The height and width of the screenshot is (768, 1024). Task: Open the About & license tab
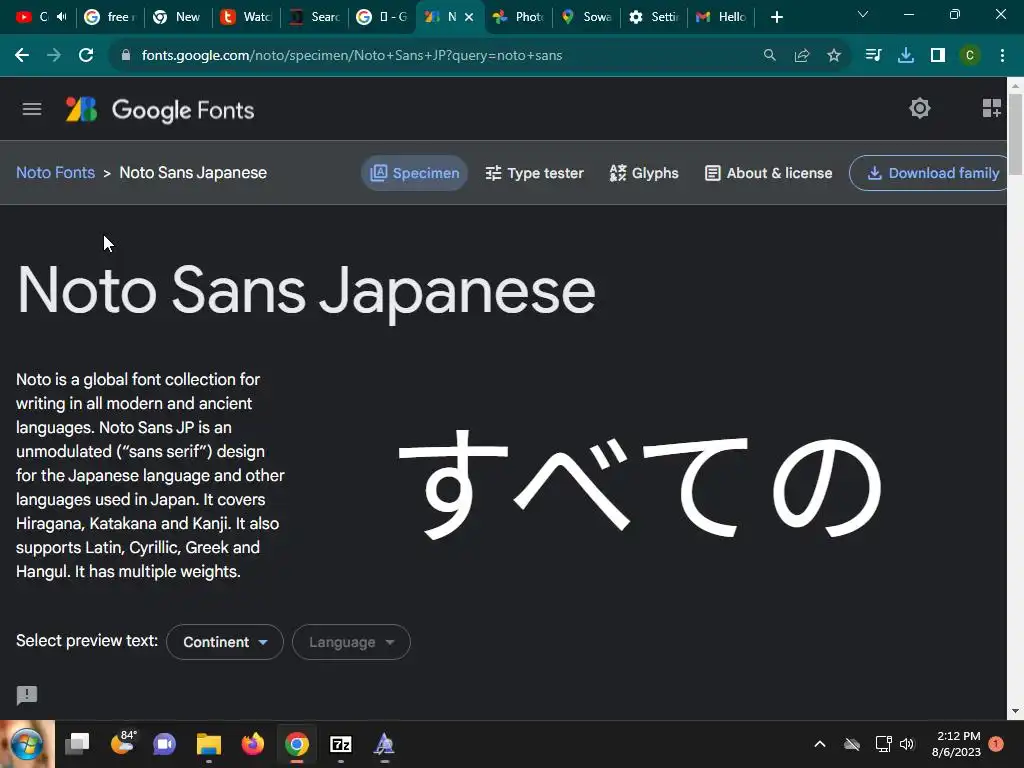[x=769, y=173]
